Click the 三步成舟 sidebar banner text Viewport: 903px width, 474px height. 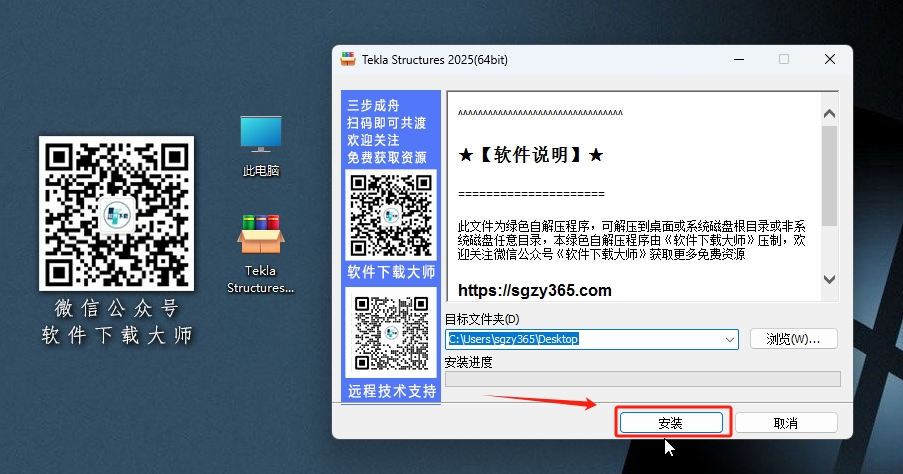click(373, 105)
